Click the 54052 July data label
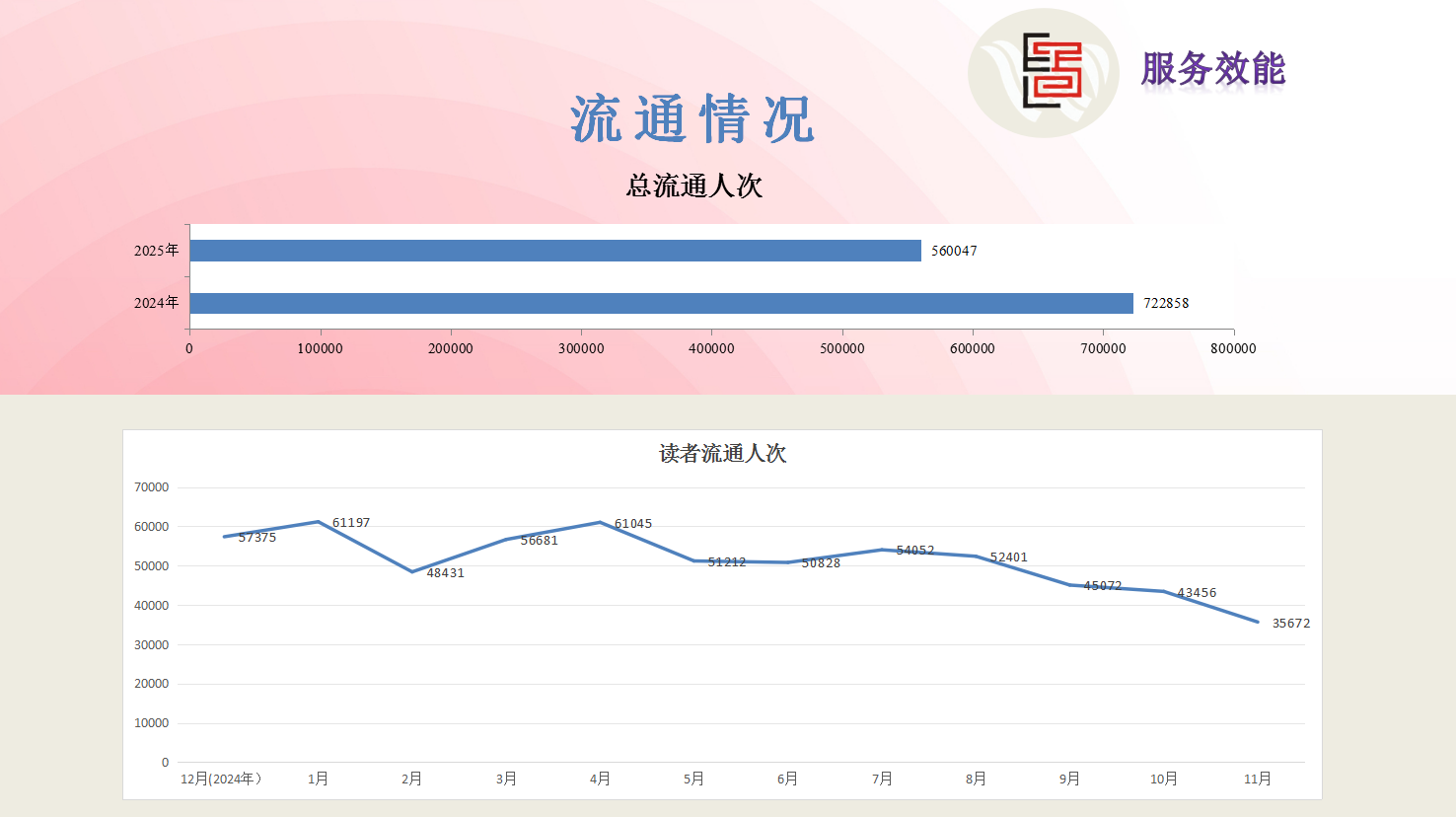 [x=915, y=551]
